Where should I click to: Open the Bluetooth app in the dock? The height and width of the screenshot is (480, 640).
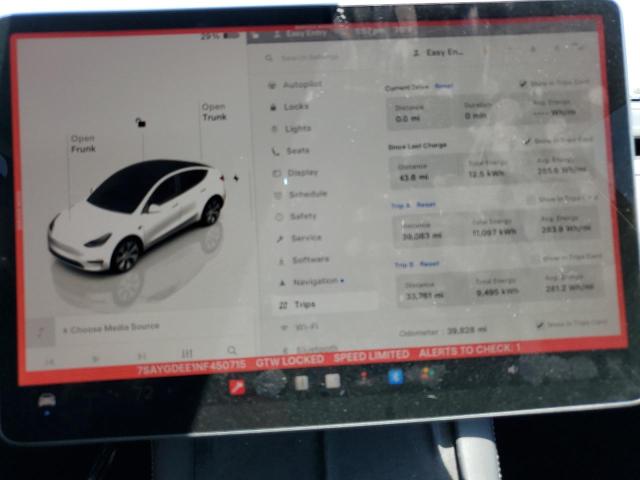click(395, 376)
